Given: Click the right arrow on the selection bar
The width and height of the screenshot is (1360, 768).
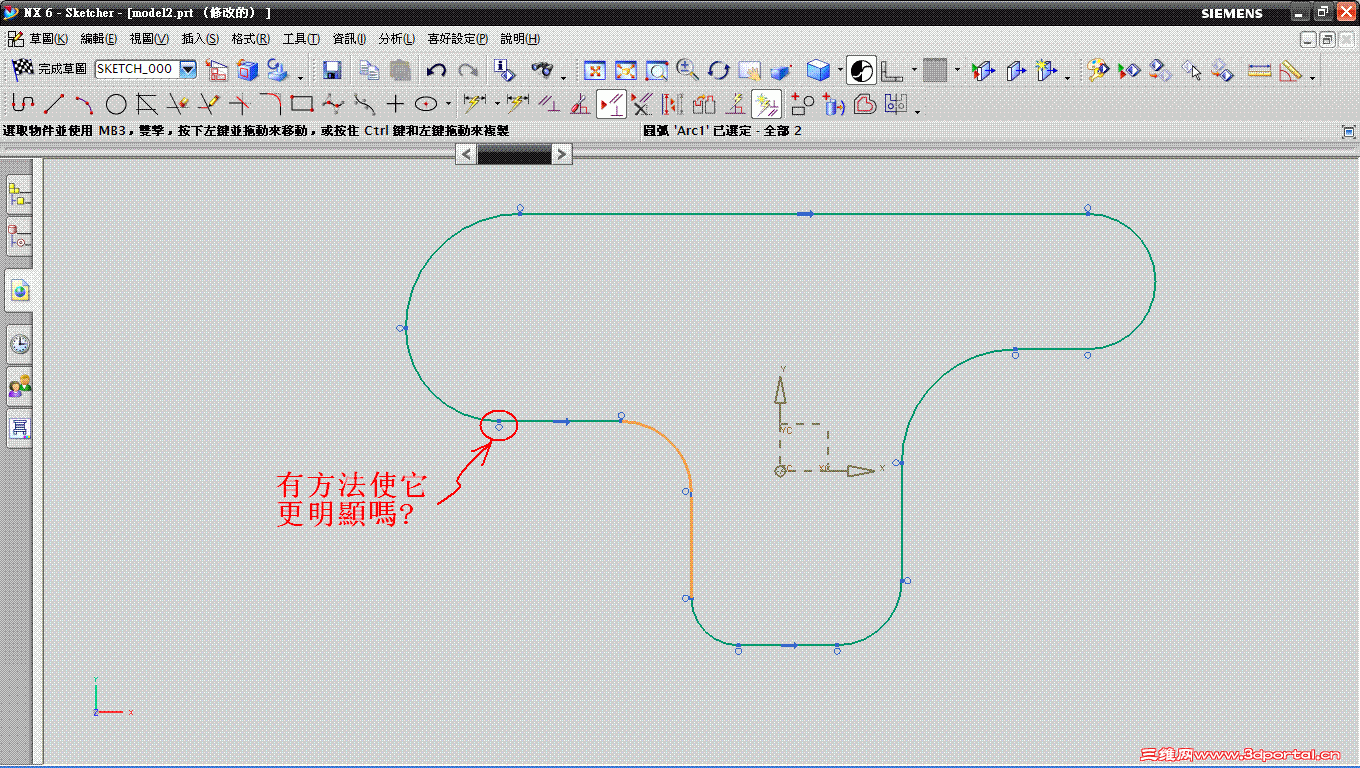Looking at the screenshot, I should (562, 154).
